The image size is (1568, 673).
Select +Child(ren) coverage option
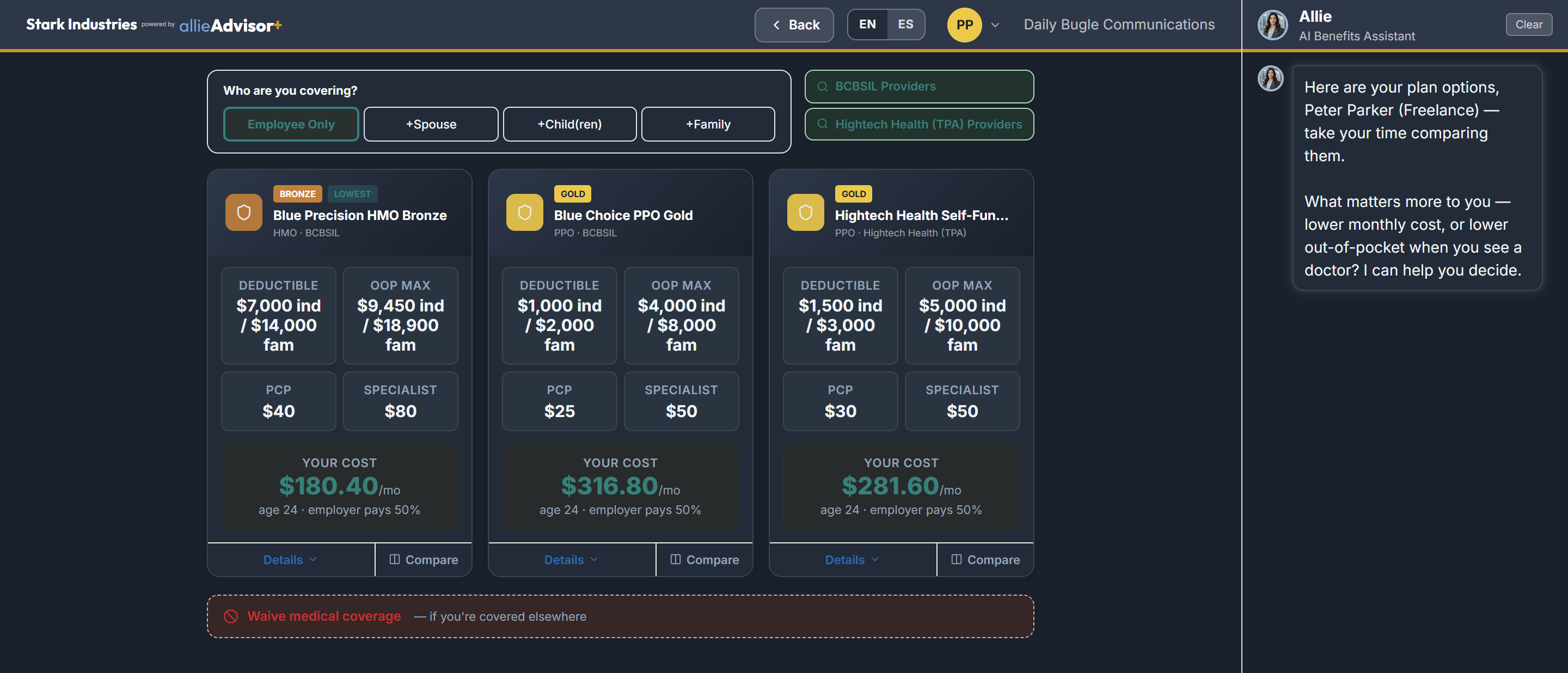[569, 124]
